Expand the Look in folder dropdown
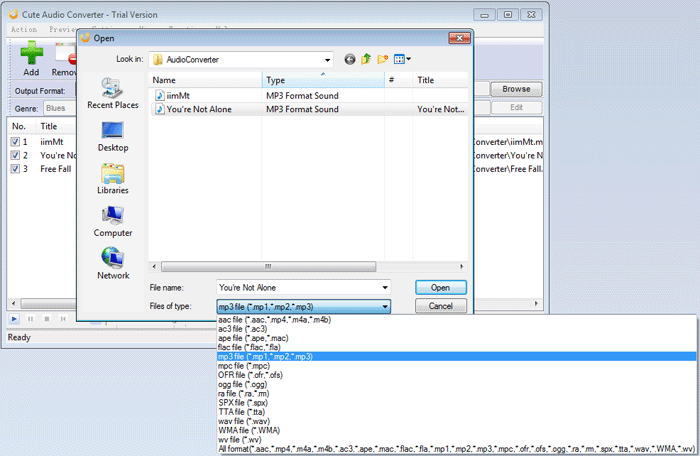This screenshot has height=456, width=700. point(327,60)
